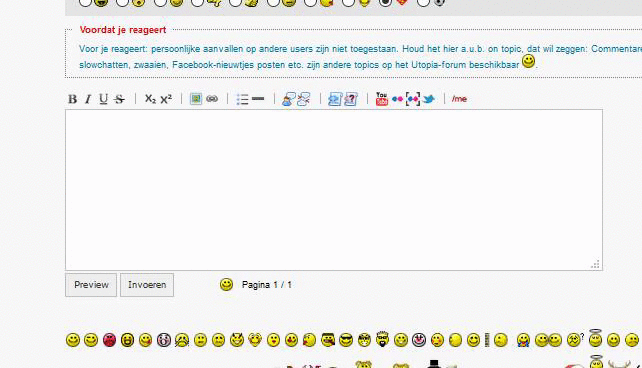642x368 pixels.
Task: Select the first post icon radio button
Action: 85,2
